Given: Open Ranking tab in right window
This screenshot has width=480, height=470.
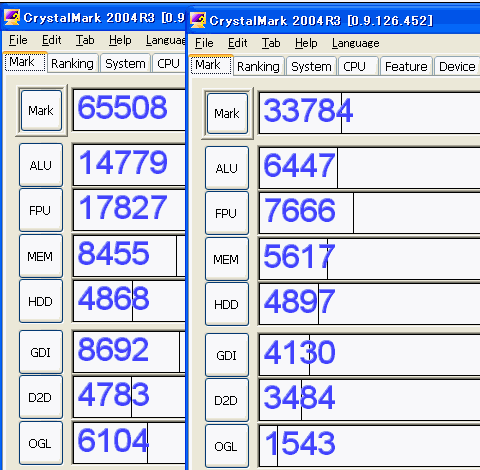Looking at the screenshot, I should (258, 66).
